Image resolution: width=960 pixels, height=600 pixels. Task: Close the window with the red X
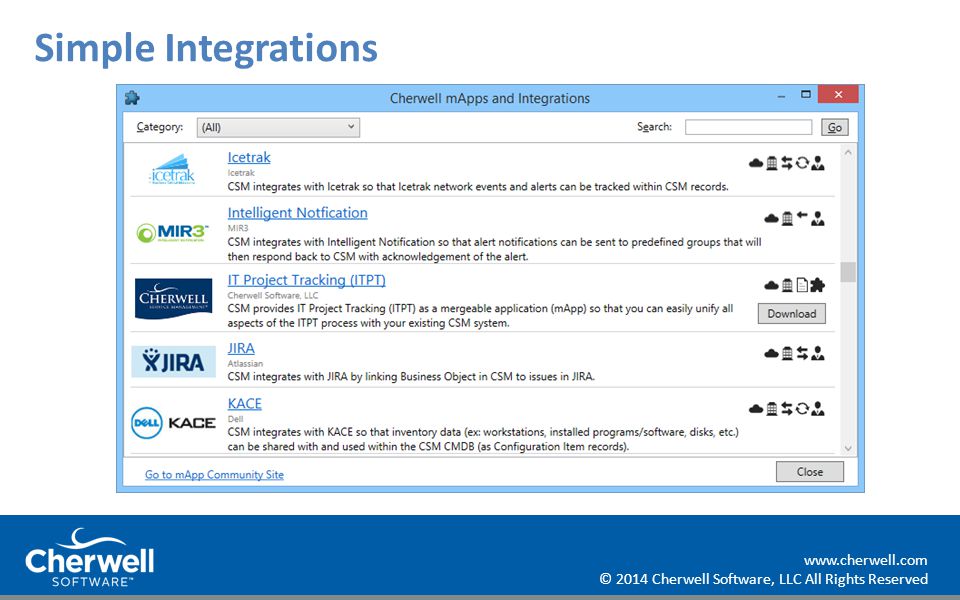(838, 94)
